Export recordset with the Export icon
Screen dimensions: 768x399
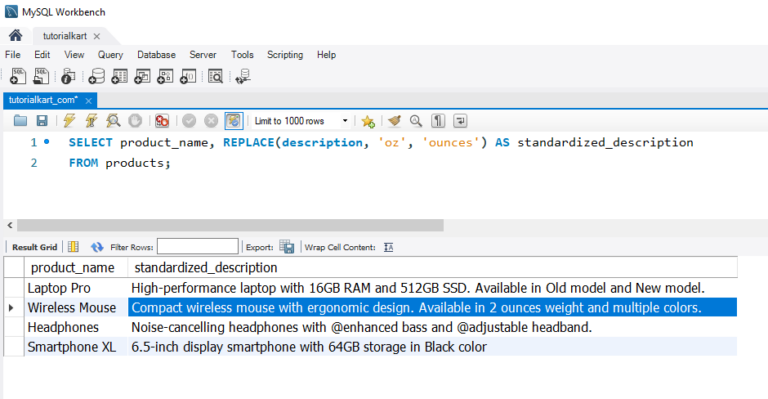(287, 247)
